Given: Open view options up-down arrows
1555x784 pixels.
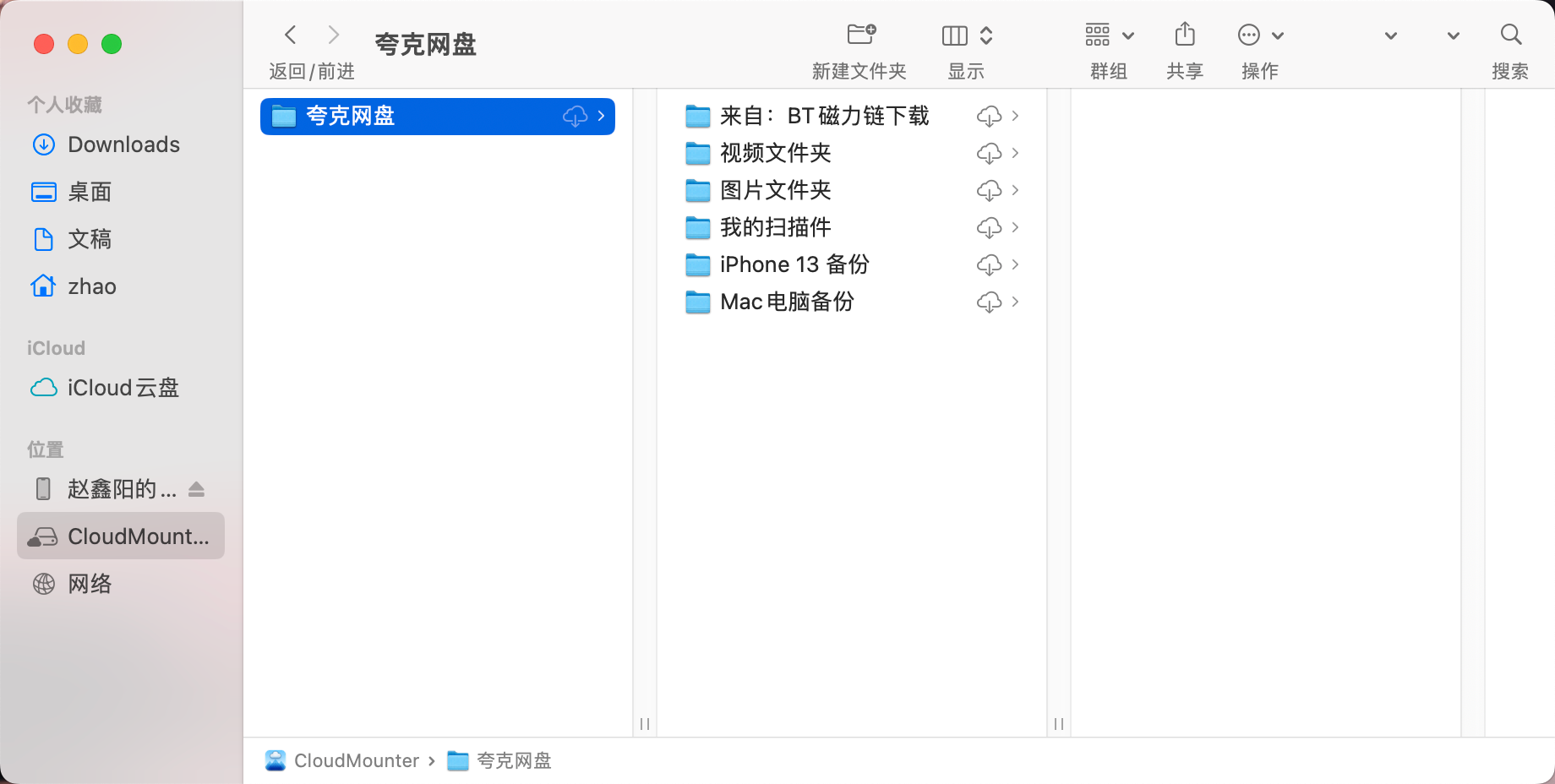Looking at the screenshot, I should tap(986, 35).
